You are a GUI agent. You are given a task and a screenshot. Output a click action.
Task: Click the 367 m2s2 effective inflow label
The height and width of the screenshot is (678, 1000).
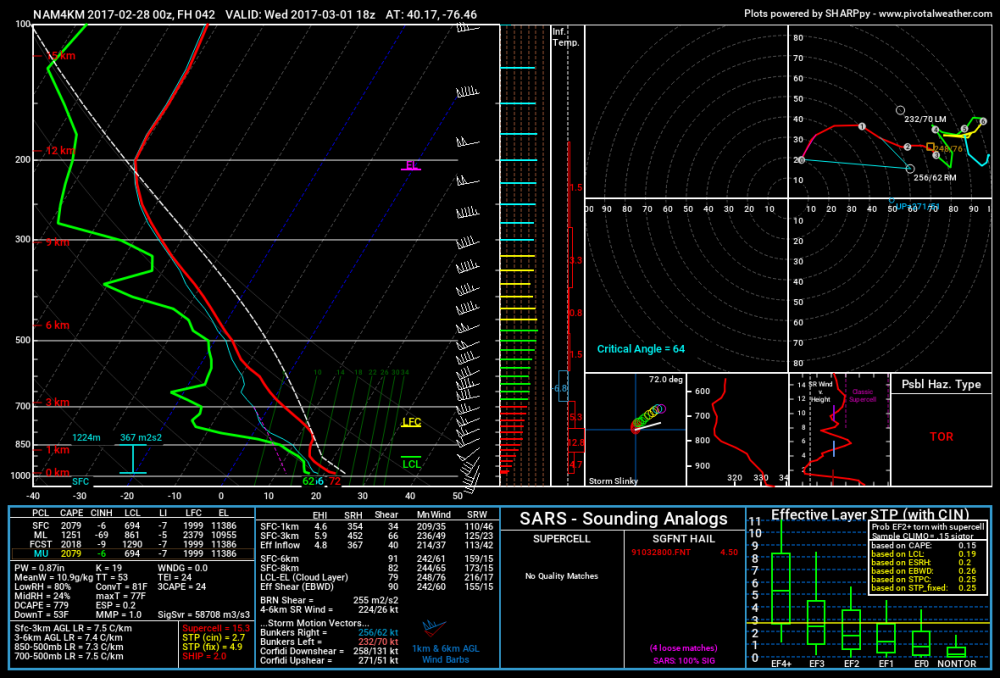(x=141, y=438)
